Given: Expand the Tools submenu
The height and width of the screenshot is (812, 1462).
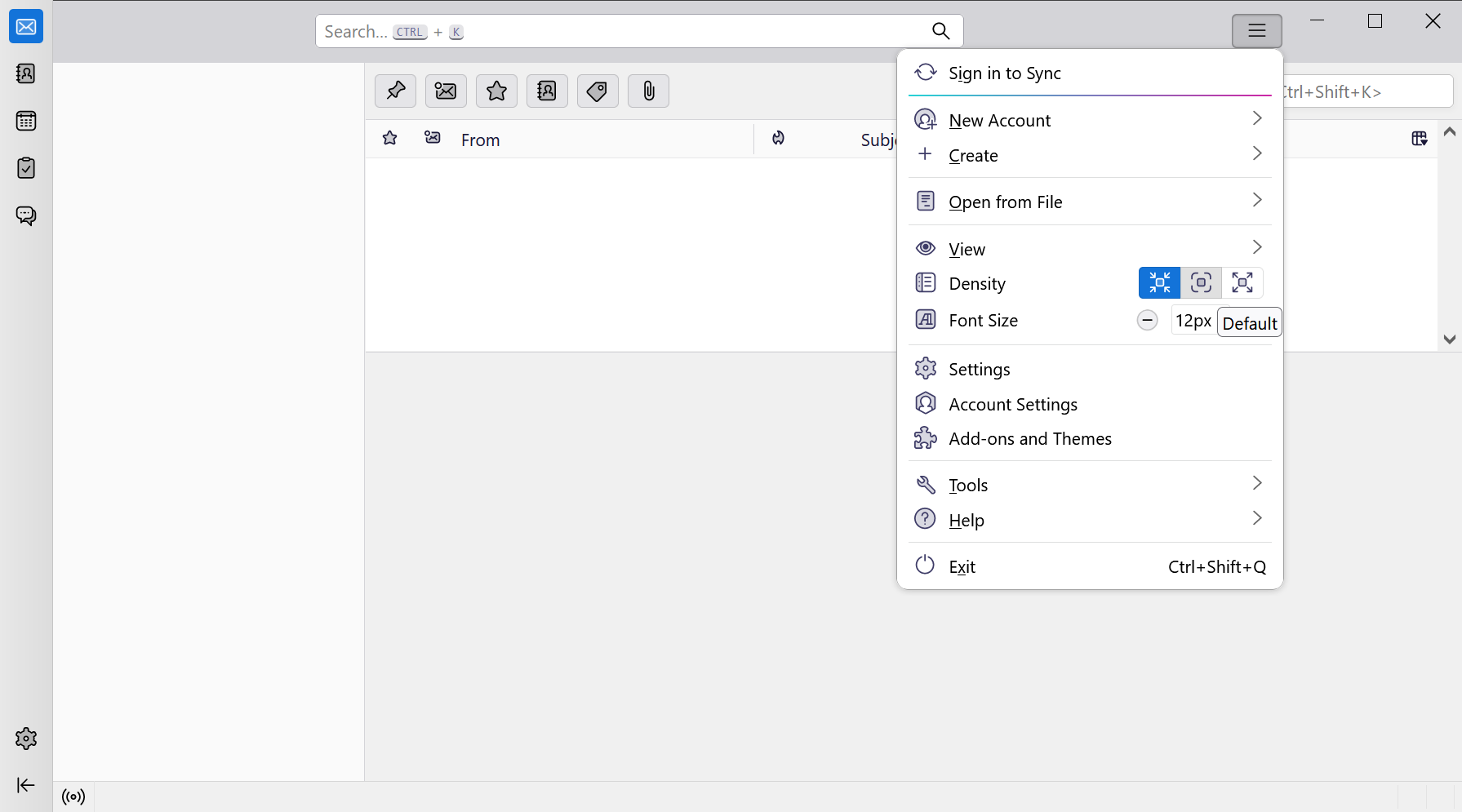Looking at the screenshot, I should click(1090, 485).
